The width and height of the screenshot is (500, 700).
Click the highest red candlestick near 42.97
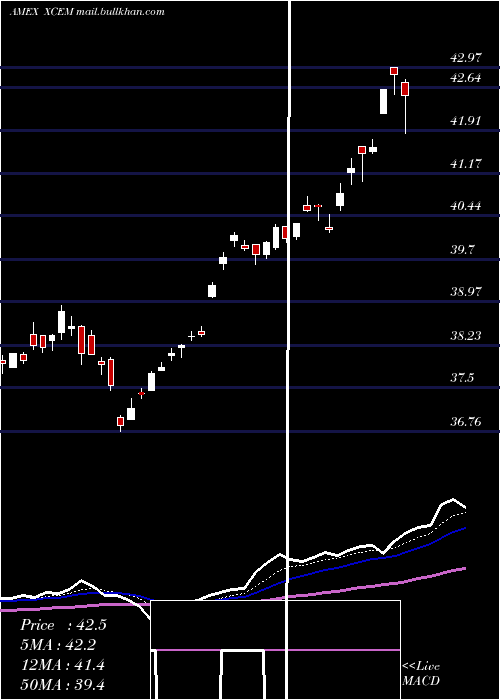click(394, 71)
